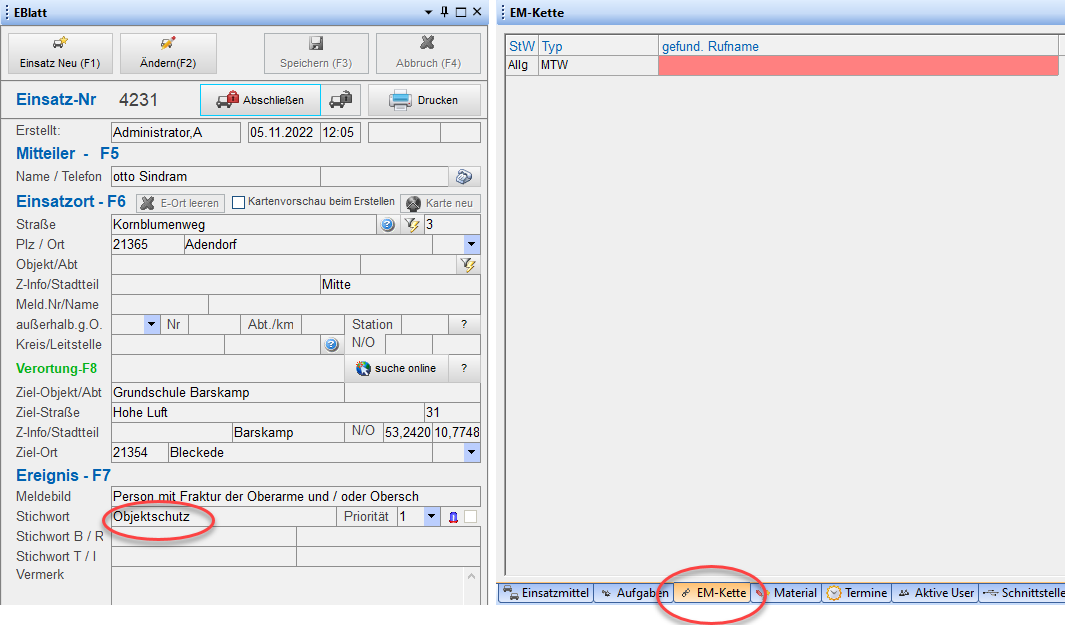
Task: Click the filter lightning icon in Objekt/Abt row
Action: [467, 265]
